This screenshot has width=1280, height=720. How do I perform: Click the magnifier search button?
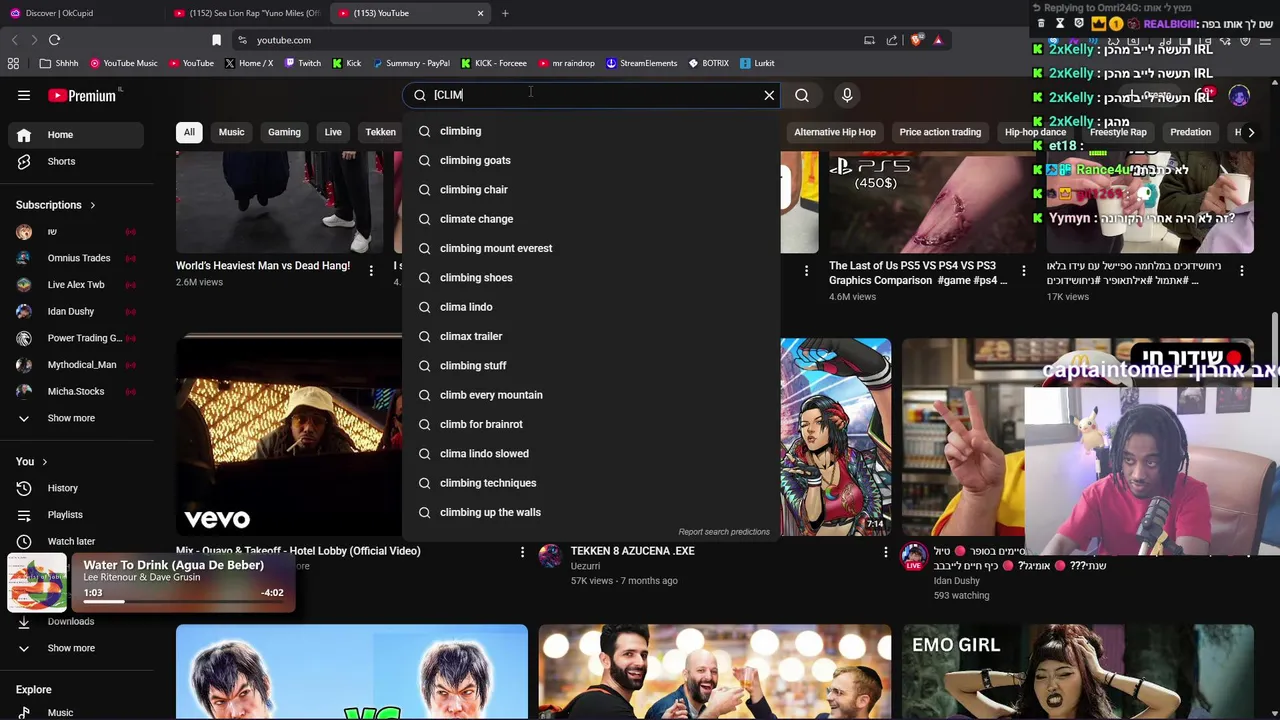(802, 95)
